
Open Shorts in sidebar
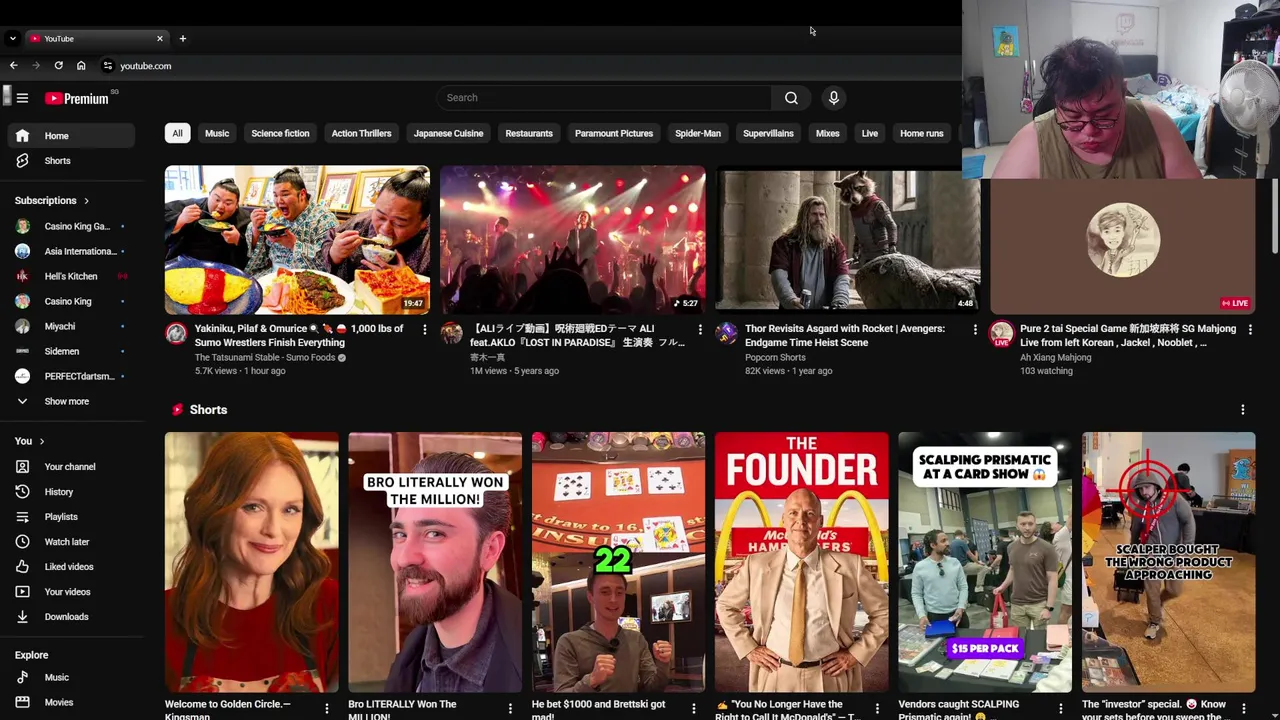[70, 161]
